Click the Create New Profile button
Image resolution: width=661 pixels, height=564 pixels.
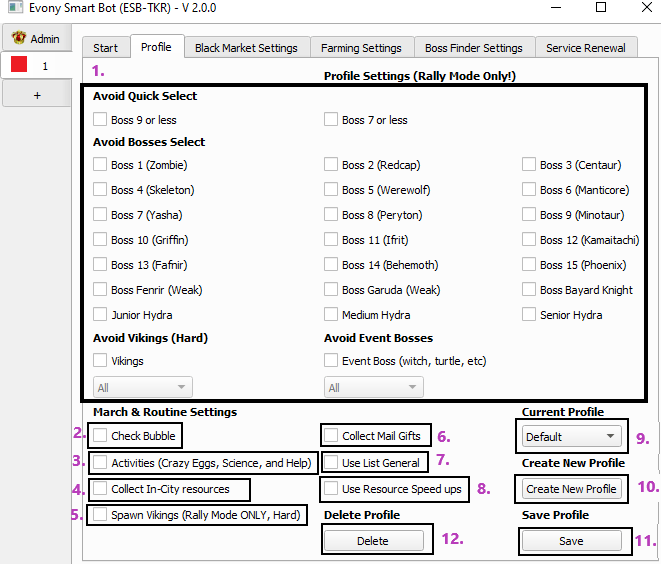(571, 489)
